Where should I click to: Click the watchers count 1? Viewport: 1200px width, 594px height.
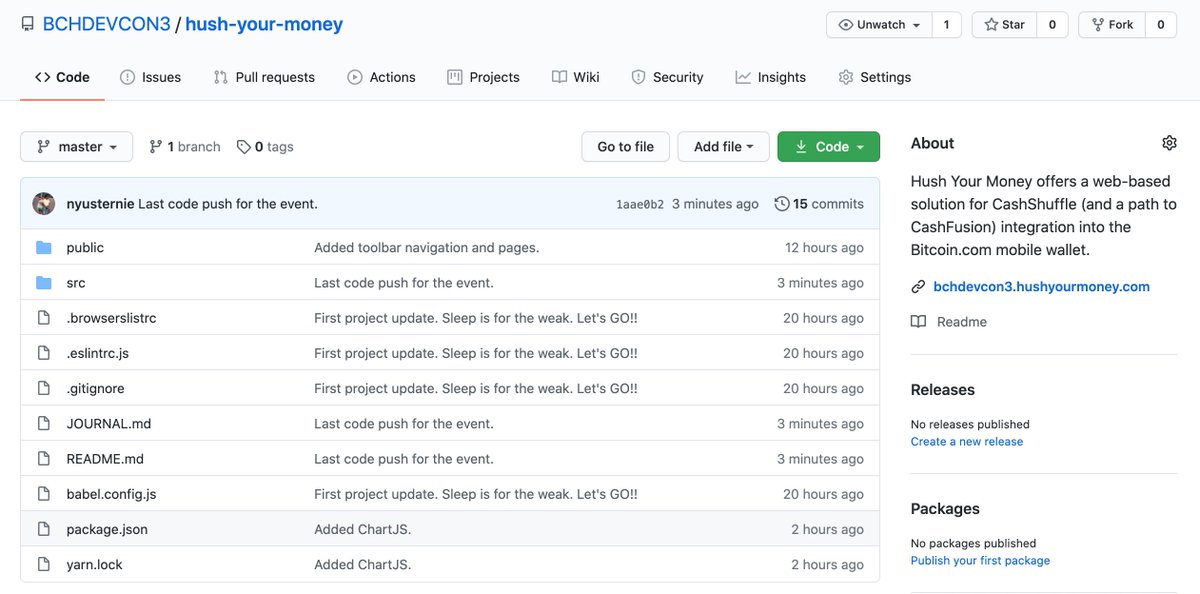click(947, 25)
